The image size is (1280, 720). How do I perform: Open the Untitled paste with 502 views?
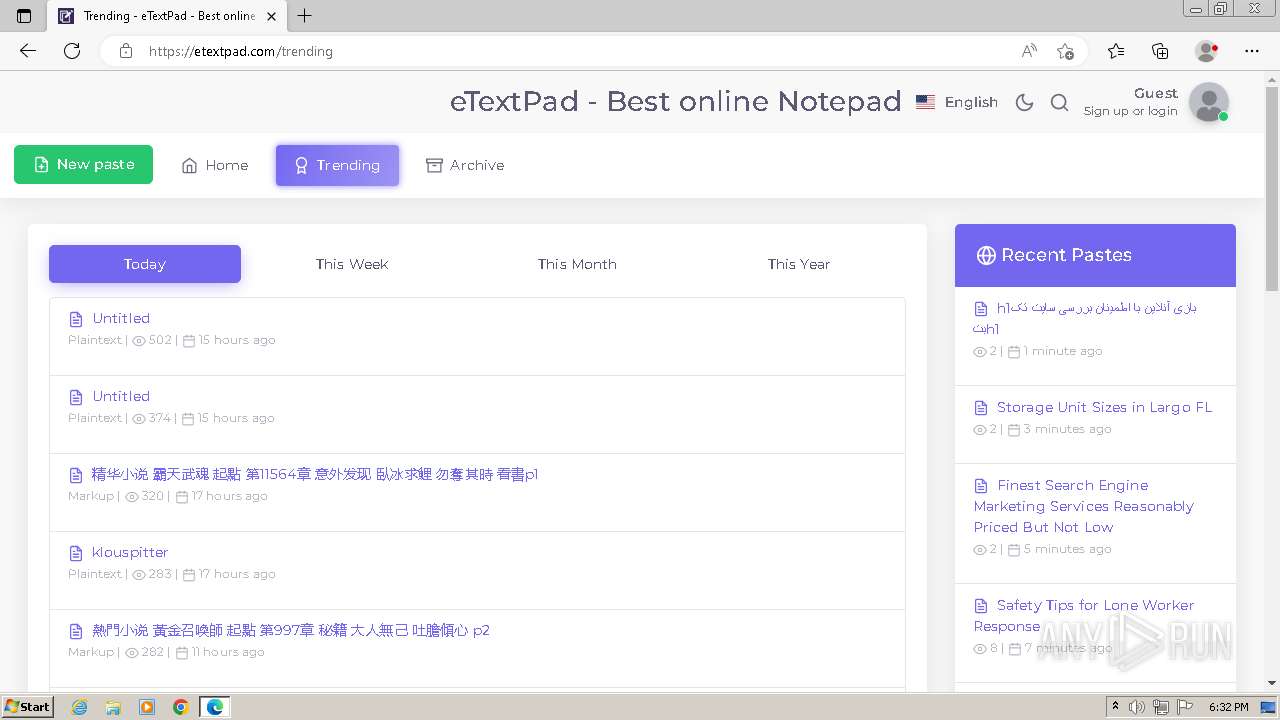[x=121, y=318]
